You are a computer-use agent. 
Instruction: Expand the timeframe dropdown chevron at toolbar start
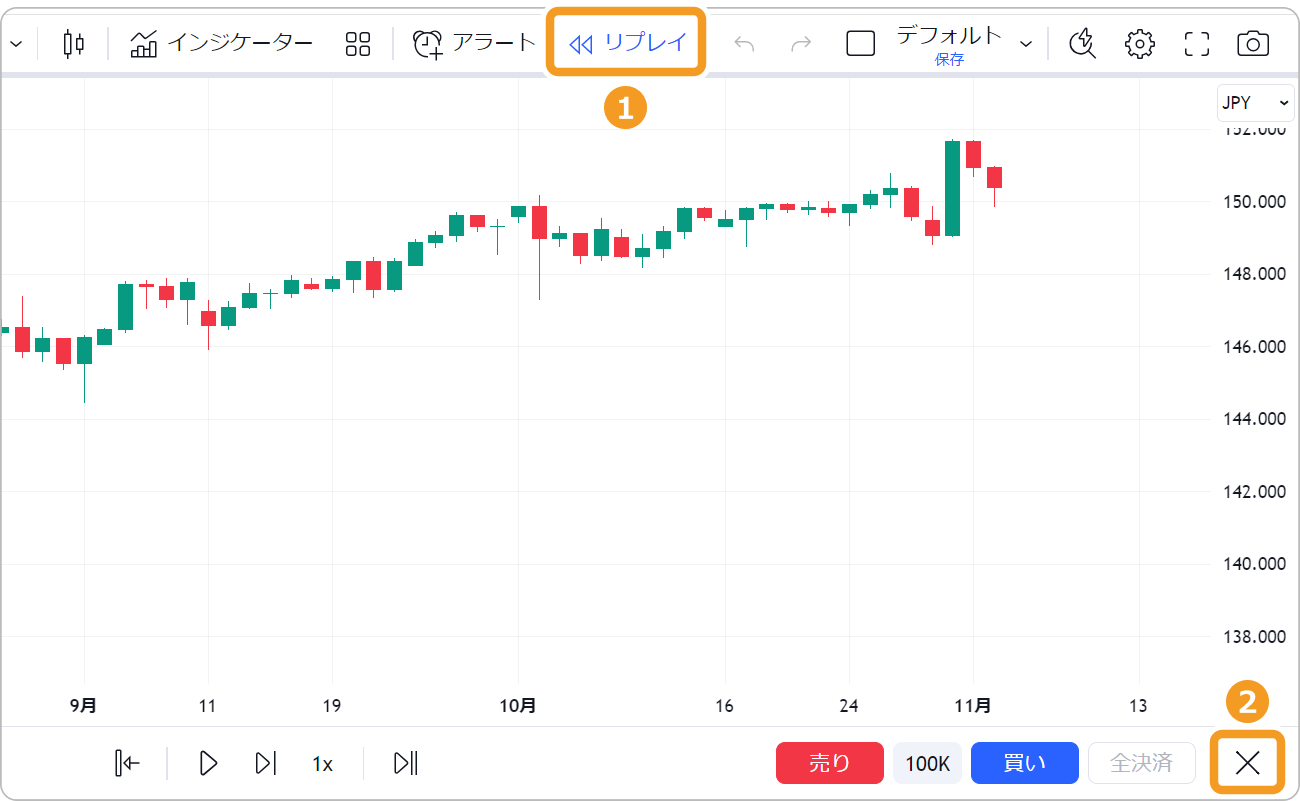click(x=17, y=43)
